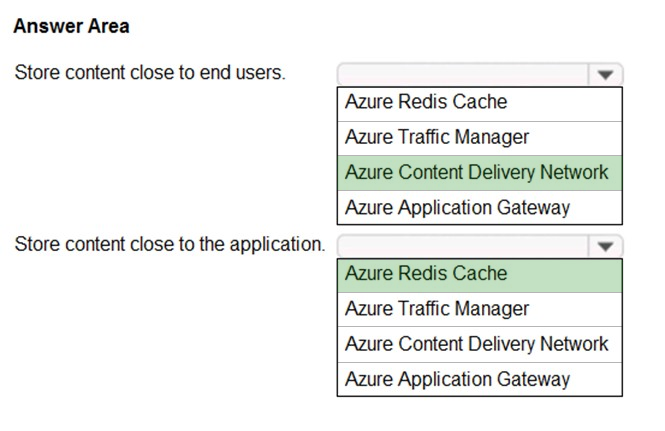This screenshot has height=431, width=665.
Task: Select Azure Redis Cache in the second list
Action: tap(480, 275)
